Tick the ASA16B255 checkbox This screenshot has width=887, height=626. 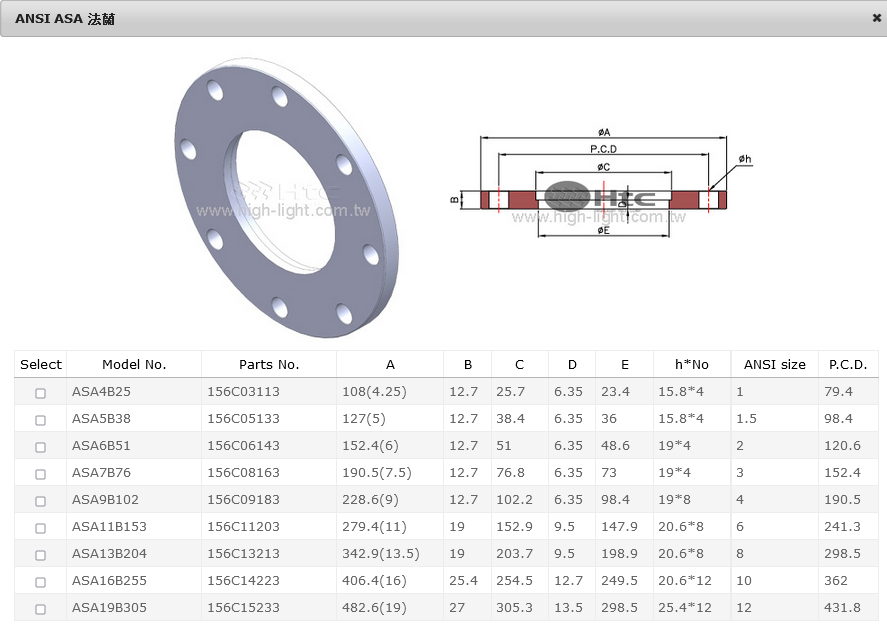41,582
